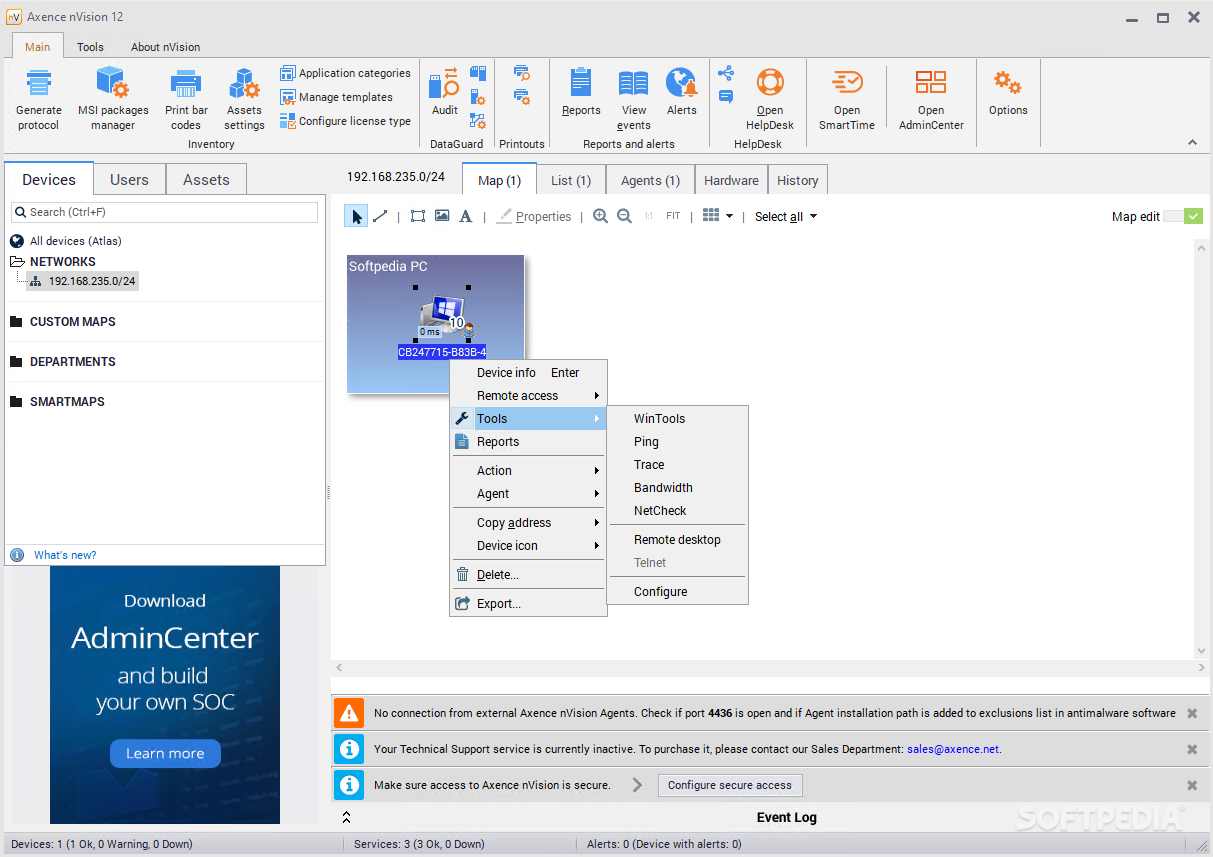Open the DataGuard Audit tool

445,92
